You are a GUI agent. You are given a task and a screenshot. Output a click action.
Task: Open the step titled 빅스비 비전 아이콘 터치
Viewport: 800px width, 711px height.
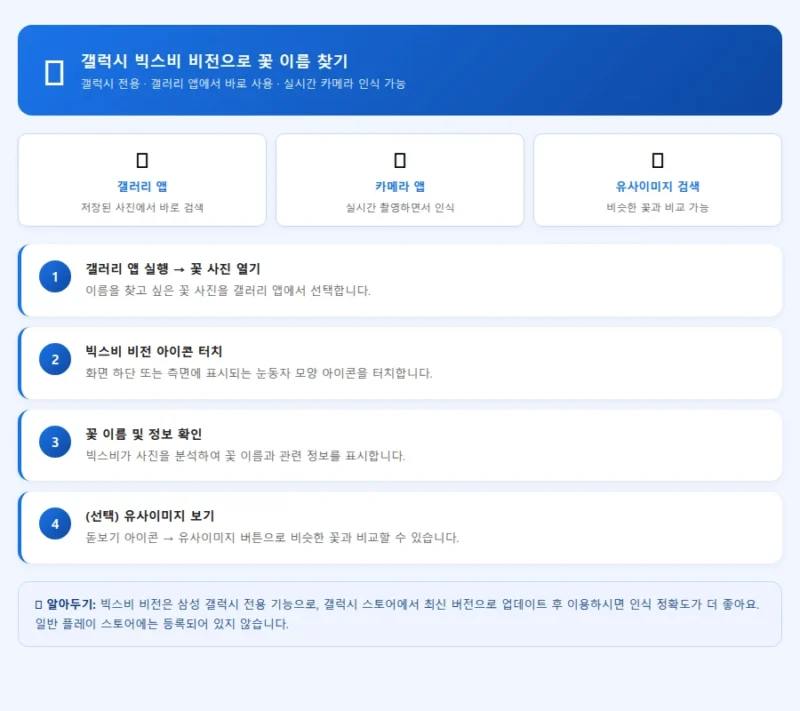154,351
